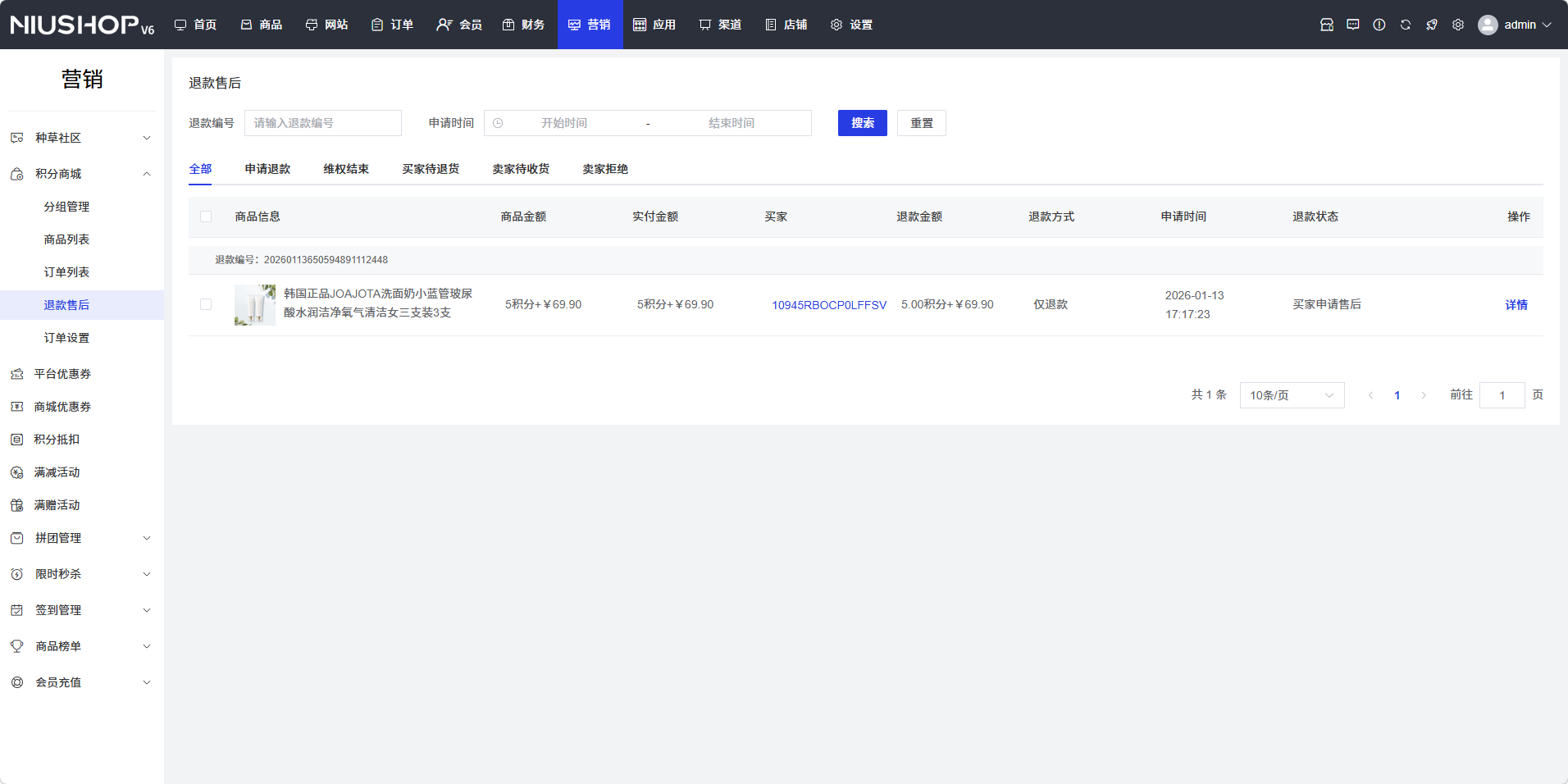Click the product thumbnail image
Image resolution: width=1568 pixels, height=784 pixels.
click(x=255, y=305)
